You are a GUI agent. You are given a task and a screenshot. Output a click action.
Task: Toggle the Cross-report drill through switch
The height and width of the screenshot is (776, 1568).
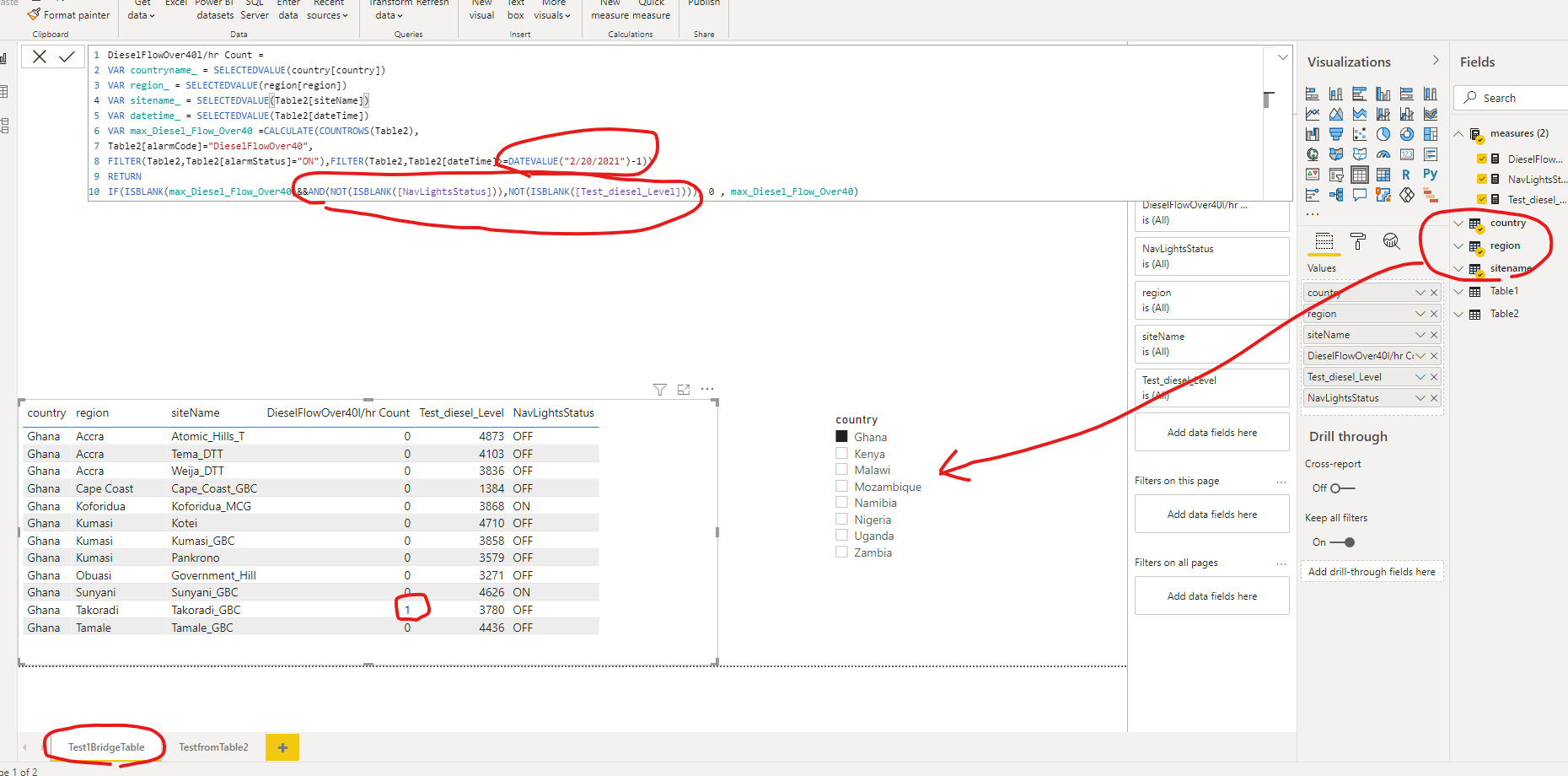(1341, 488)
